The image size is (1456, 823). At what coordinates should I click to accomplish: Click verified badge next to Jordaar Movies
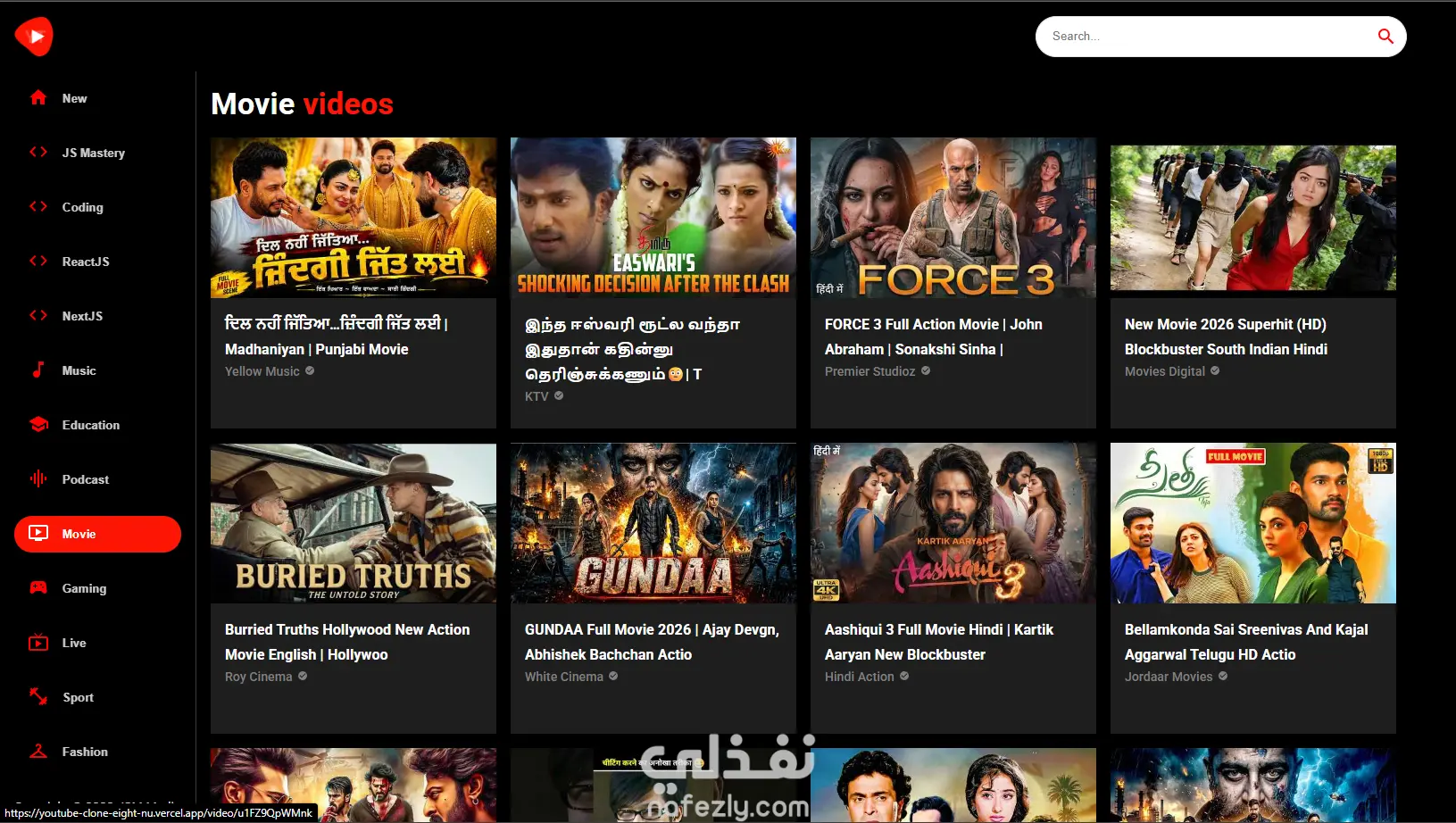pyautogui.click(x=1223, y=676)
